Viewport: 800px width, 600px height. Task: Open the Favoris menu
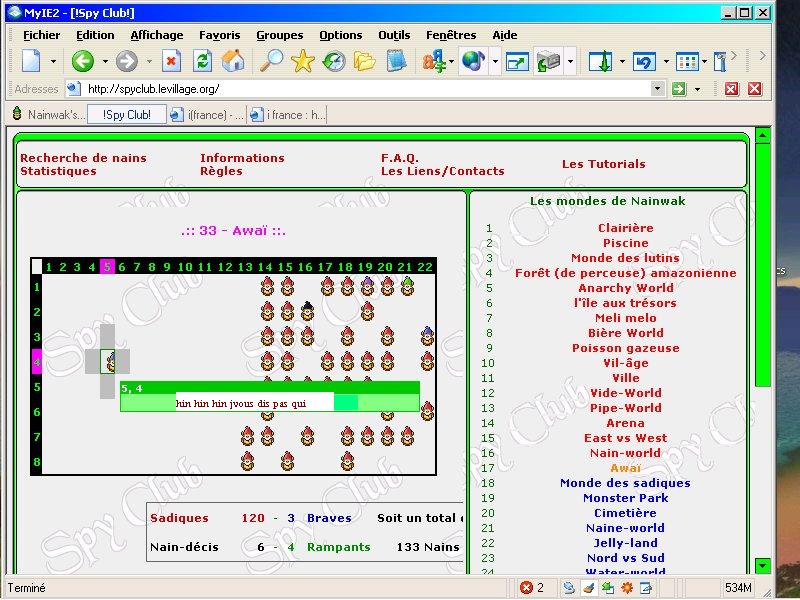[x=219, y=35]
